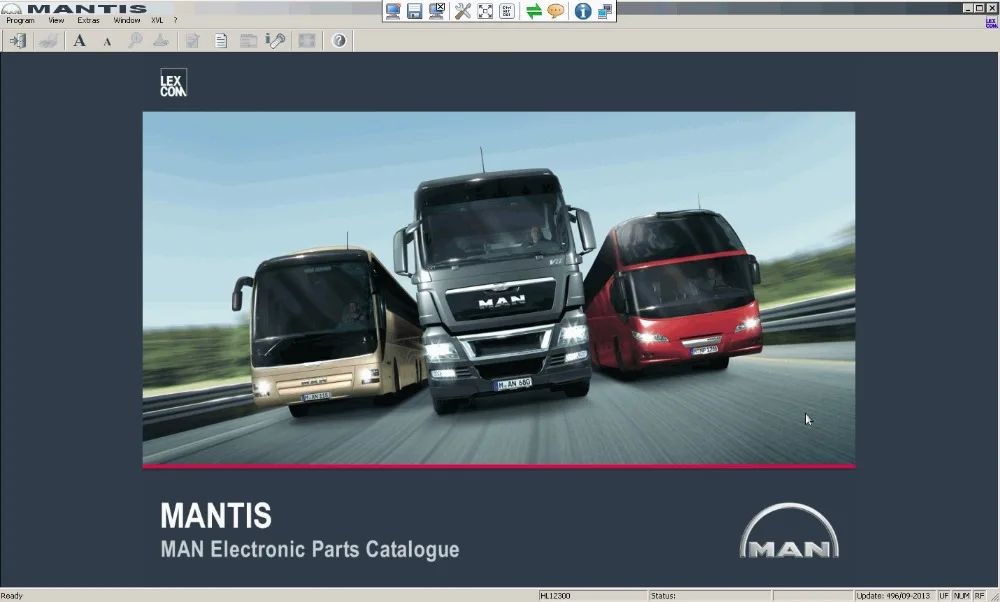The height and width of the screenshot is (602, 1000).
Task: Click the MANTIS heading on the splash screen
Action: (216, 515)
